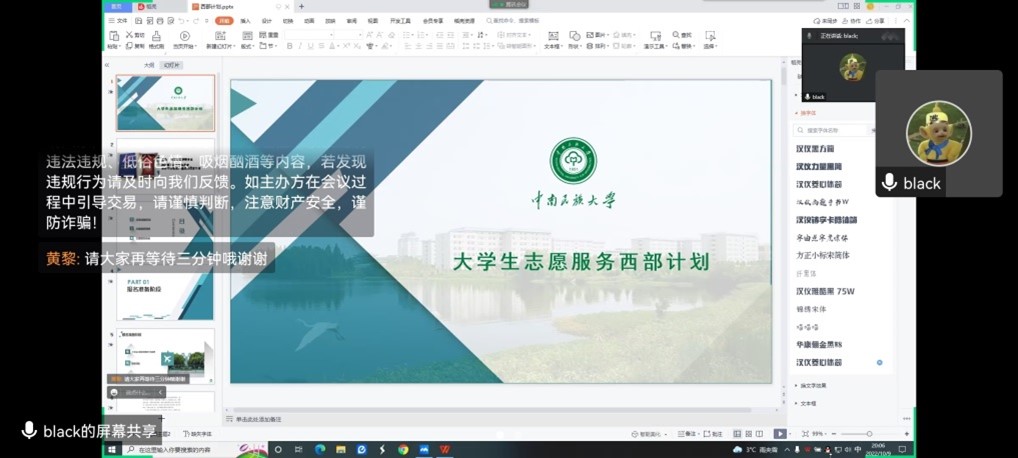Click the Print icon in quick access bar
Viewport: 1018px width, 458px height.
point(160,21)
